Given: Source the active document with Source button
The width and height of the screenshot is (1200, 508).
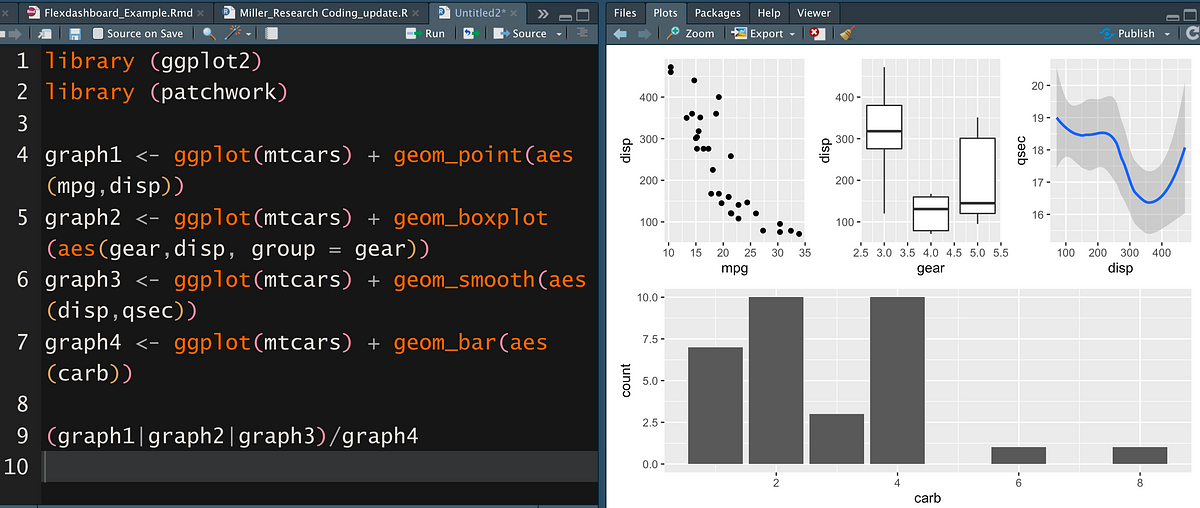Looking at the screenshot, I should click(522, 33).
